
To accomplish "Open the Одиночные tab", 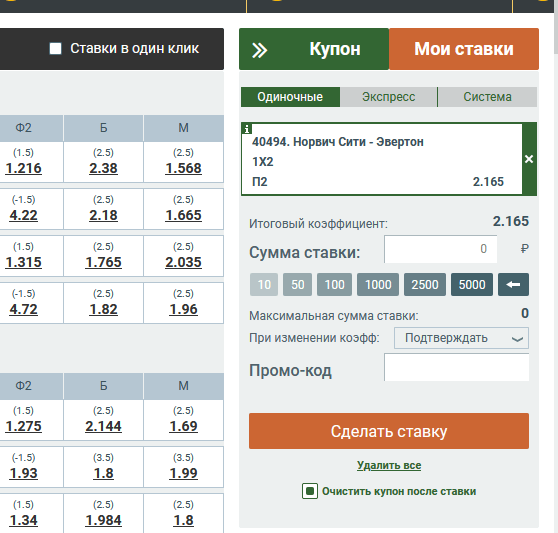I will (x=290, y=97).
